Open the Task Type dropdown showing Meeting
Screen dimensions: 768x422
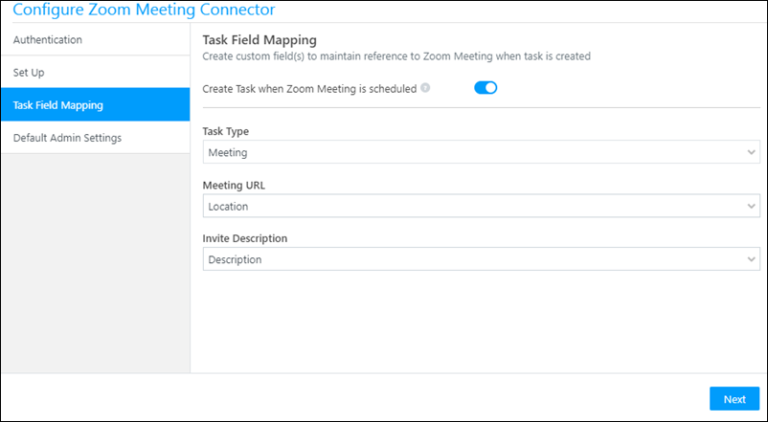(480, 153)
